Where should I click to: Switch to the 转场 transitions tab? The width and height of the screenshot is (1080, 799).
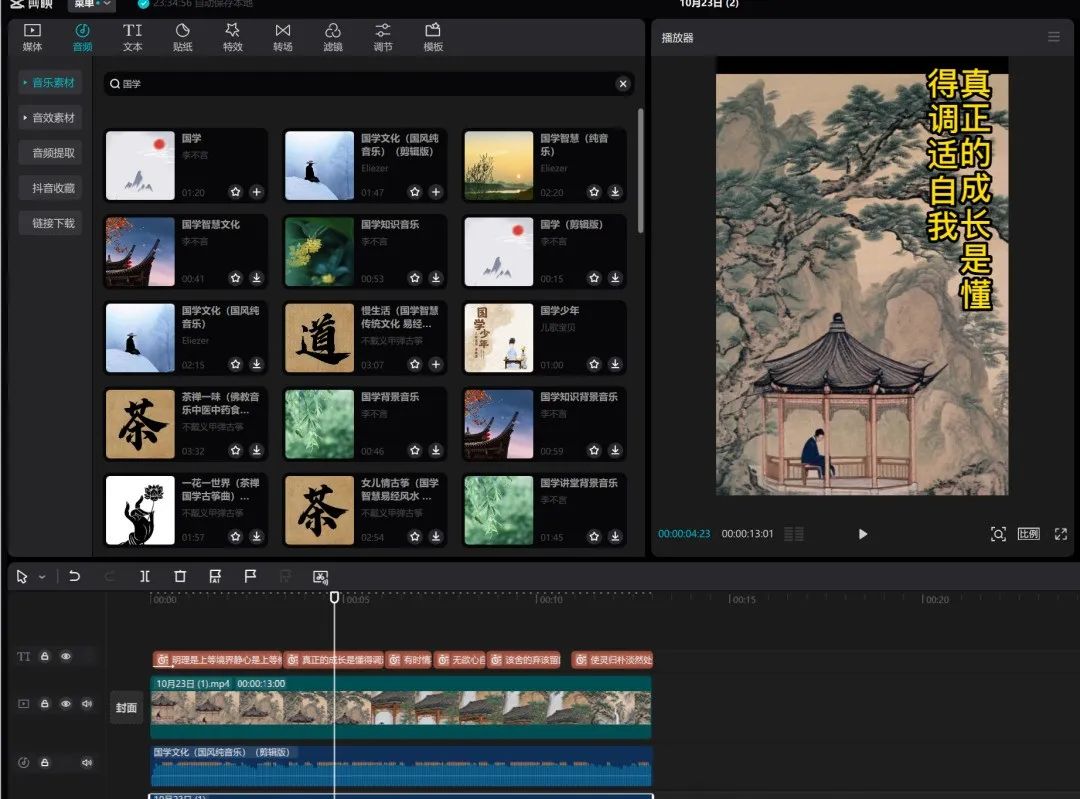pos(282,37)
